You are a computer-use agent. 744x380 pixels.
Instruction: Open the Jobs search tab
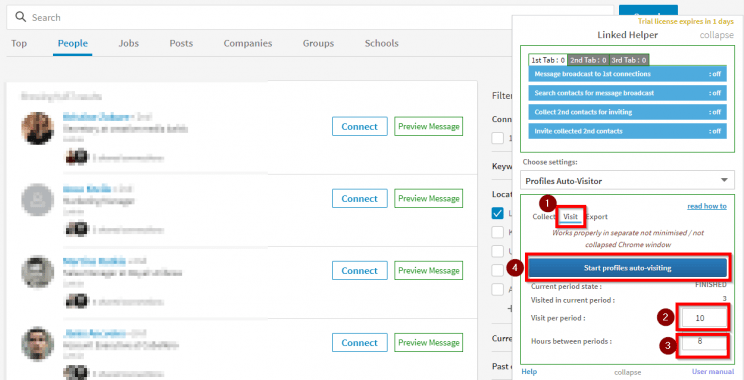click(x=129, y=43)
